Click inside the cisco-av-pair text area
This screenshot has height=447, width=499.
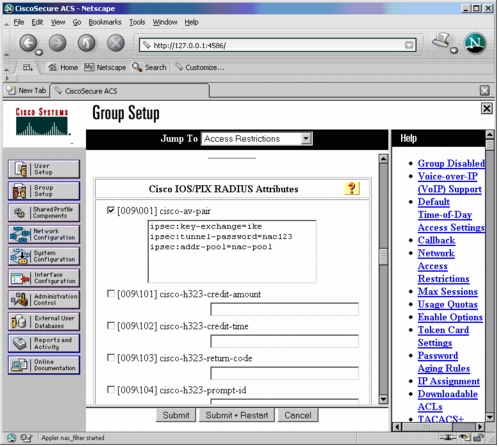(232, 252)
